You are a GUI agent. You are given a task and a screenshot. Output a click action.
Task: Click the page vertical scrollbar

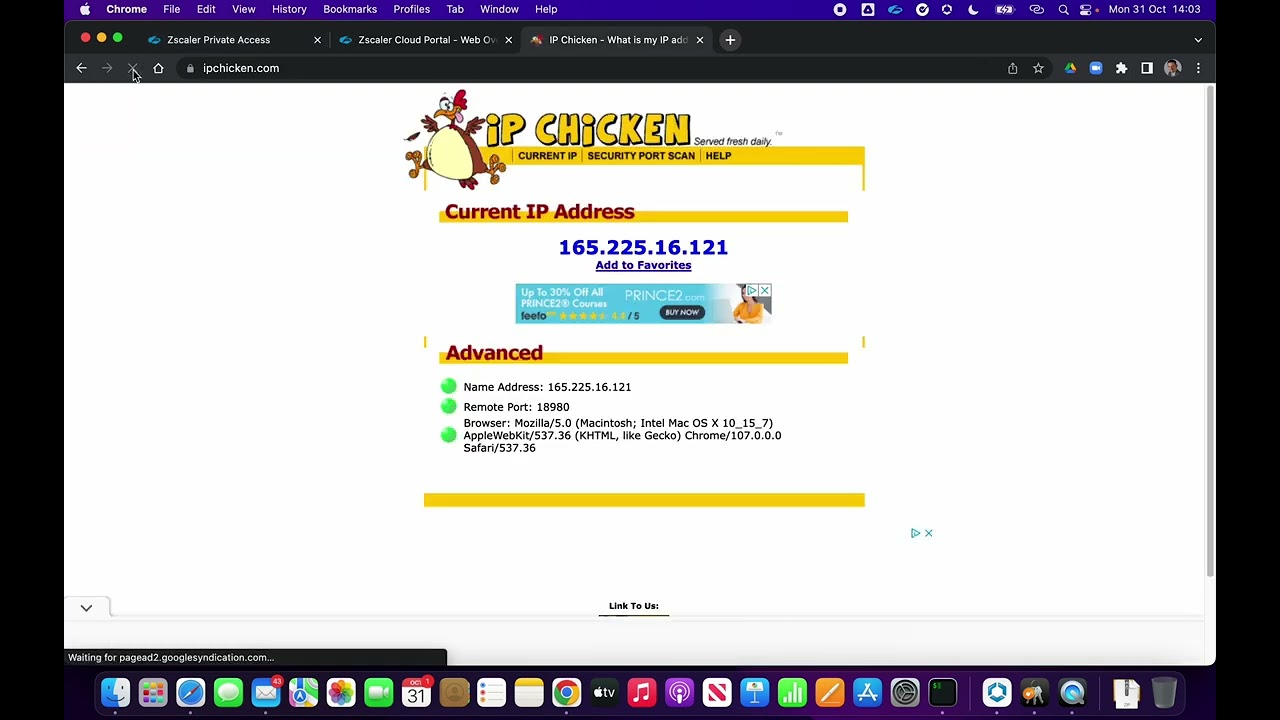(x=1210, y=330)
